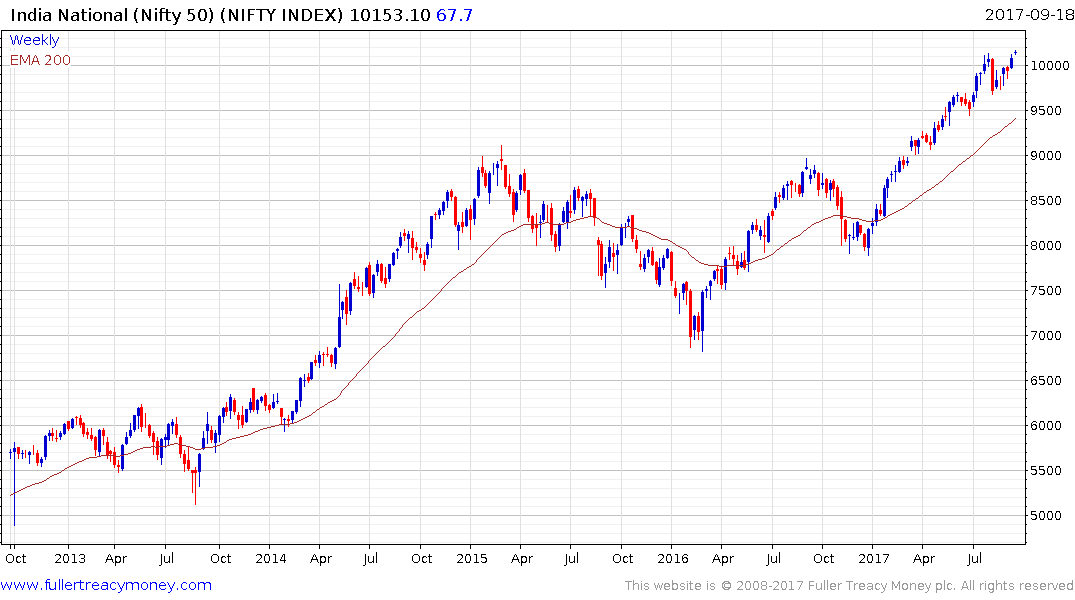Click the 8000 price axis label

(1047, 245)
